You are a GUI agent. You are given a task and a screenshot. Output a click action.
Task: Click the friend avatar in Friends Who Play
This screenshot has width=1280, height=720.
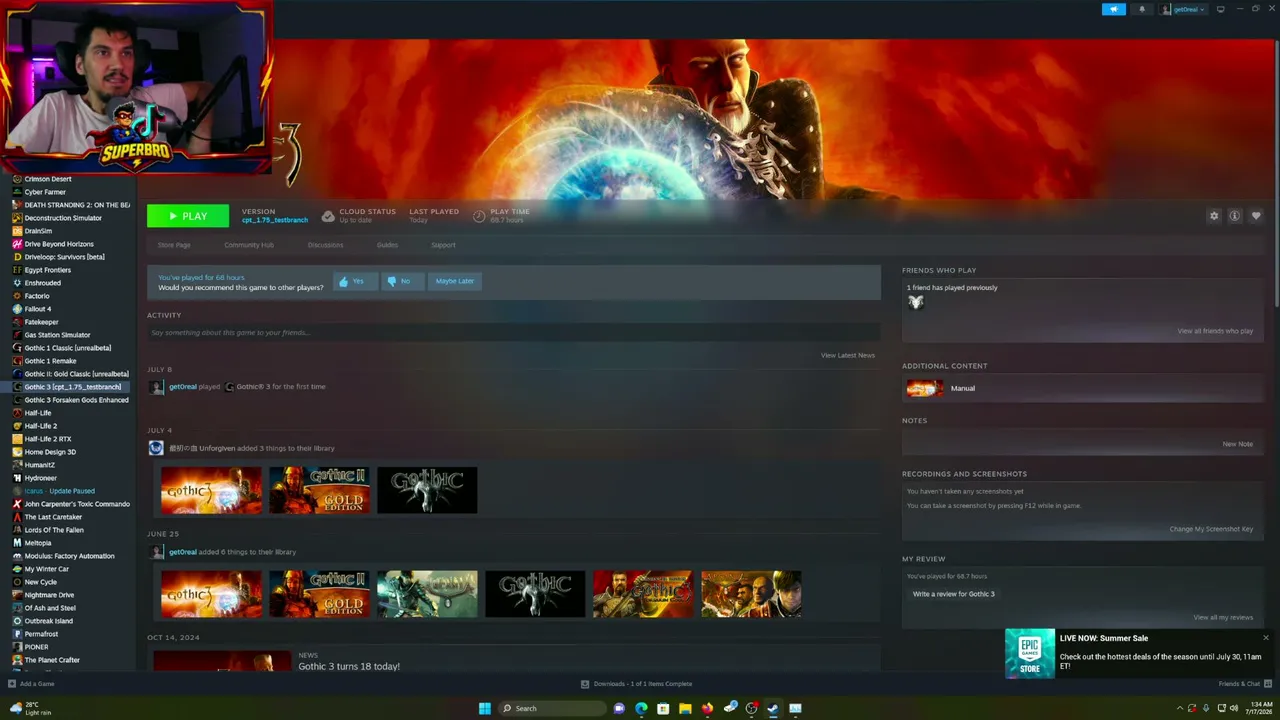point(915,302)
